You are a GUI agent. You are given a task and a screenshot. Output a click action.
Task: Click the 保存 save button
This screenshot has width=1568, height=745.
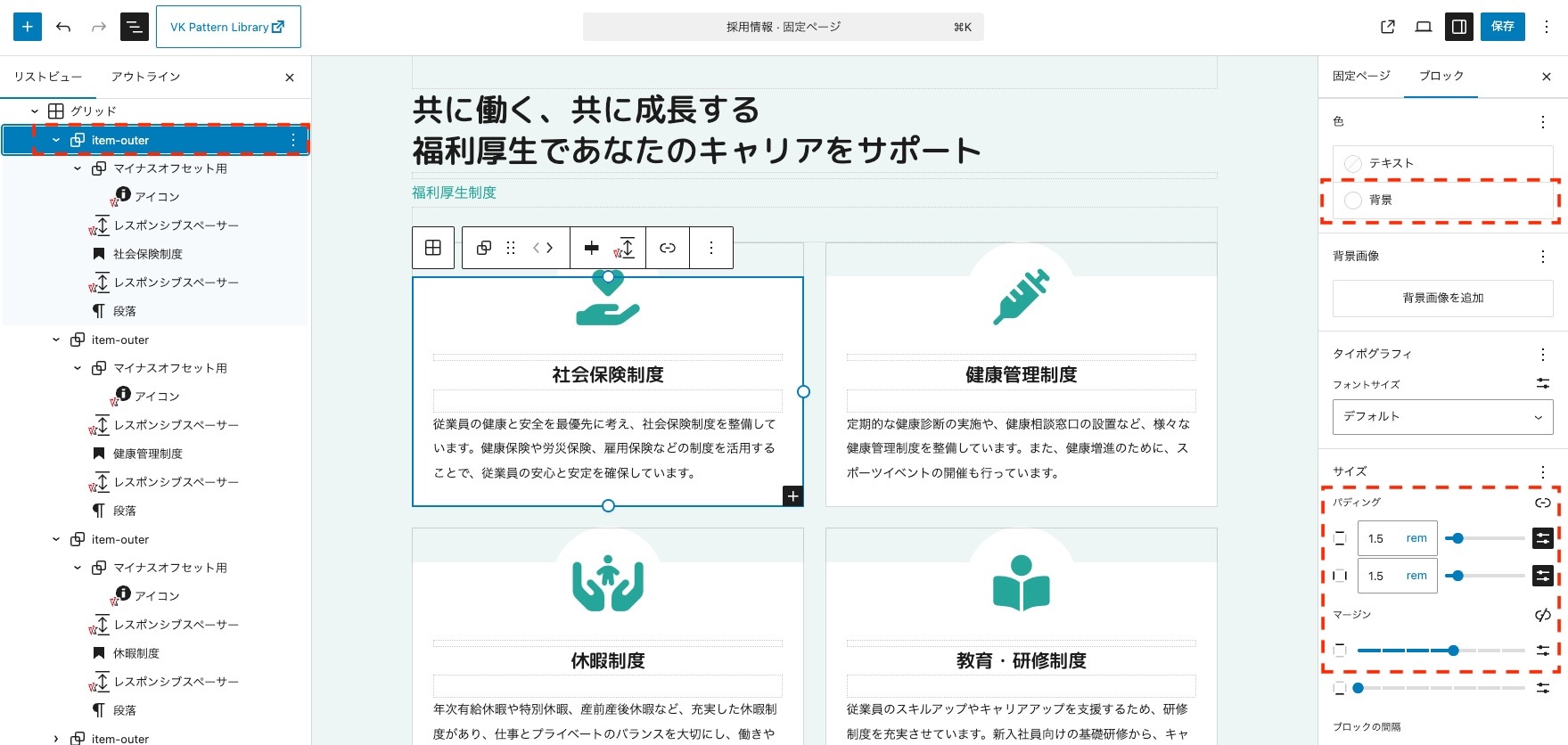(1502, 27)
